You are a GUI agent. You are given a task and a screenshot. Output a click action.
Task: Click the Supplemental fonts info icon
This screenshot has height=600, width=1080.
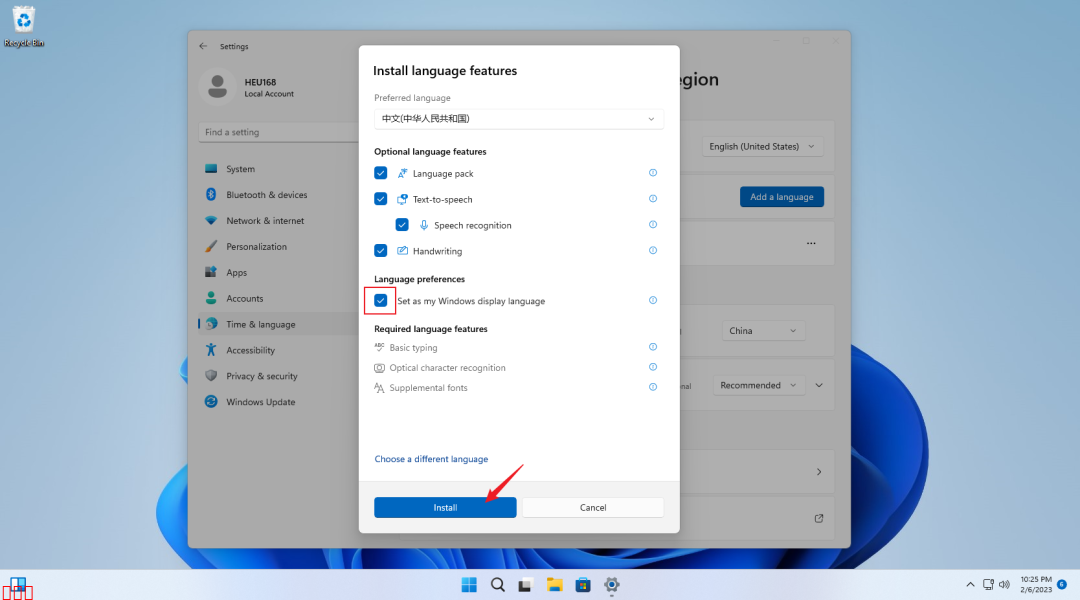click(652, 387)
